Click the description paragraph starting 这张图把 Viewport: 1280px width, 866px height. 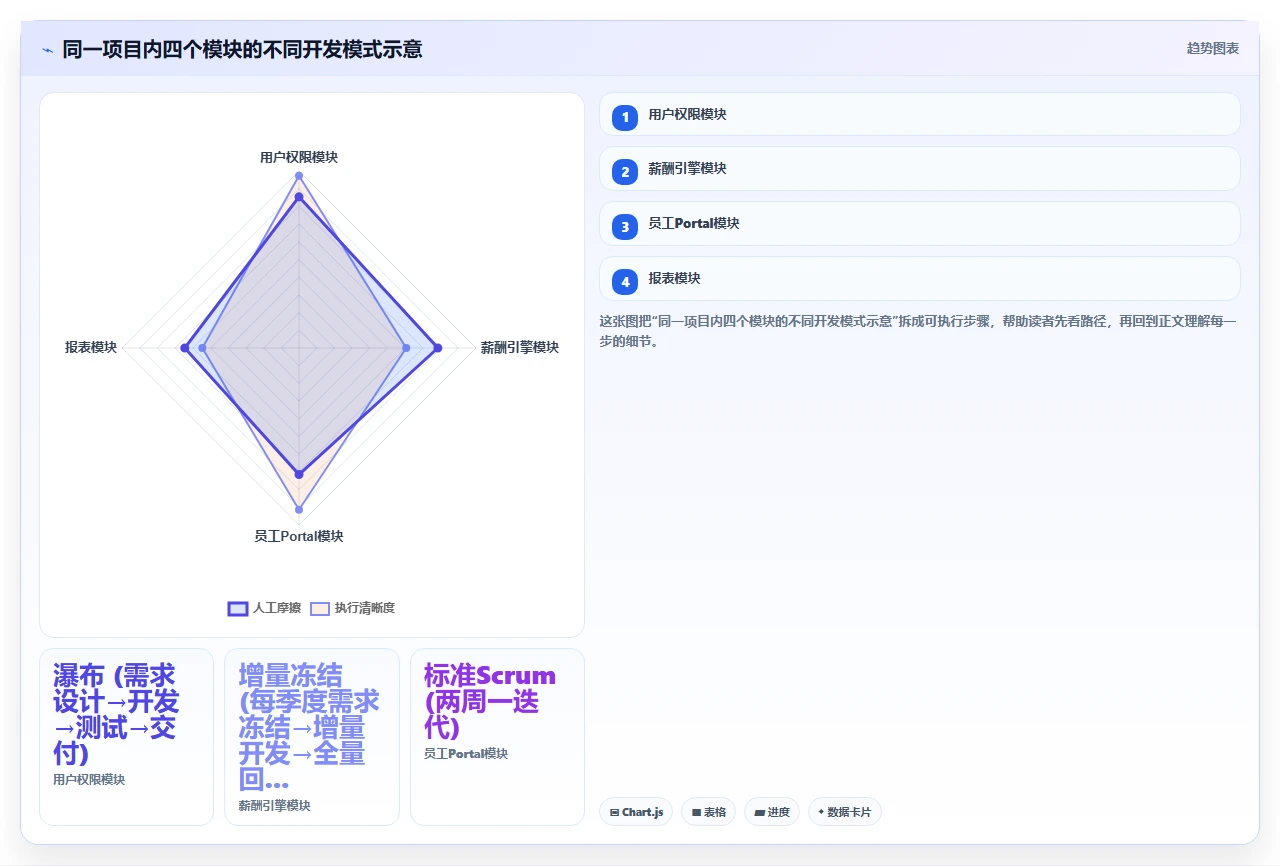(x=918, y=331)
